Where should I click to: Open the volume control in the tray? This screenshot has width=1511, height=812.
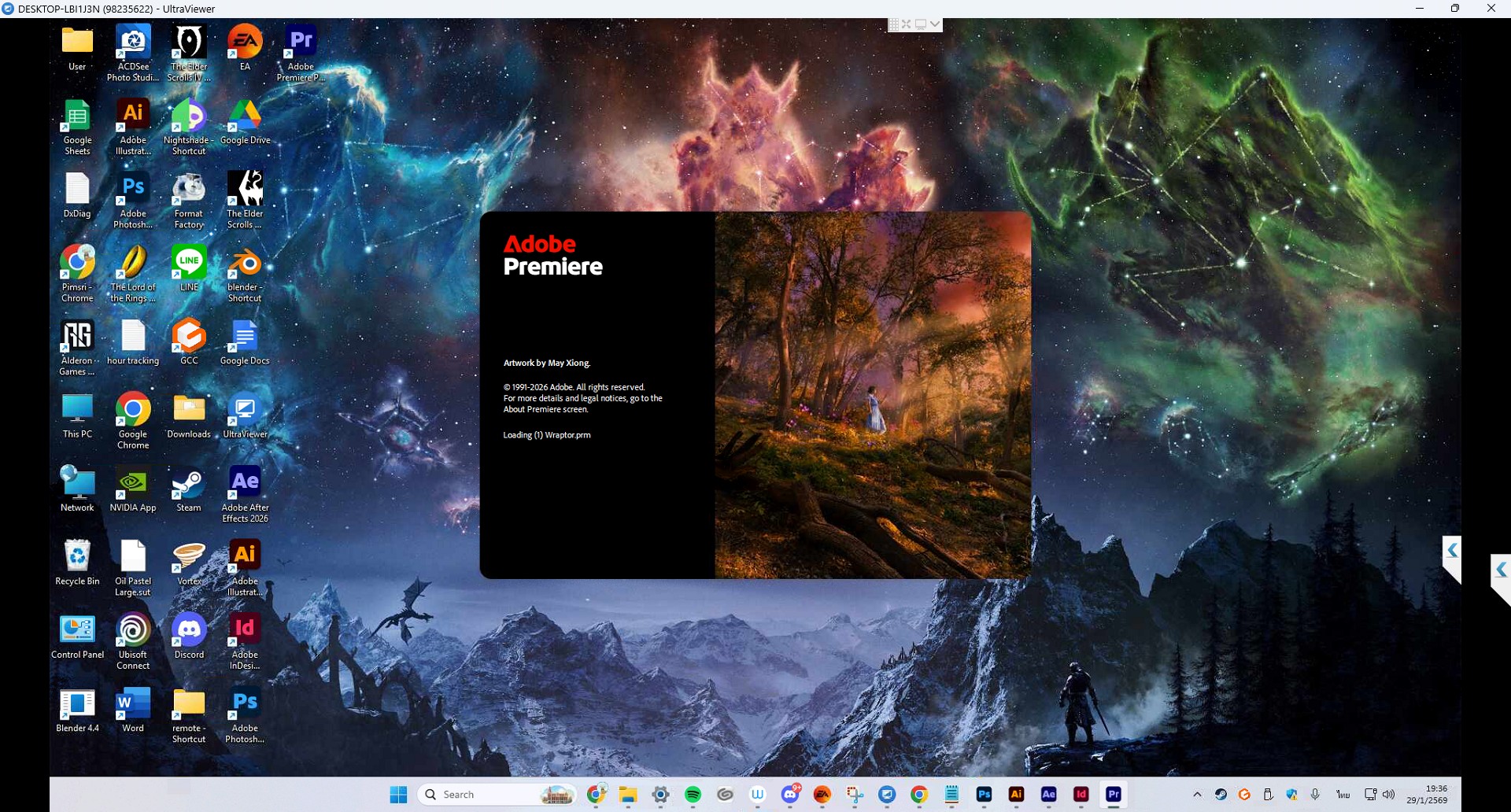coord(1389,795)
